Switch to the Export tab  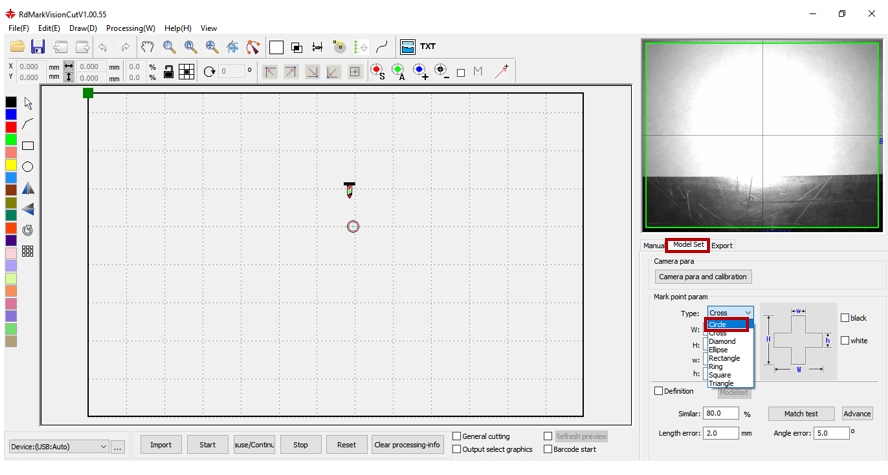(x=722, y=245)
